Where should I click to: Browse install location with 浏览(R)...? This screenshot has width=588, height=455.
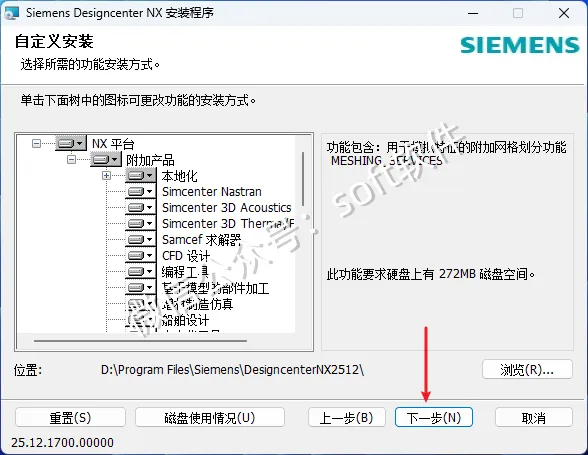pyautogui.click(x=527, y=370)
